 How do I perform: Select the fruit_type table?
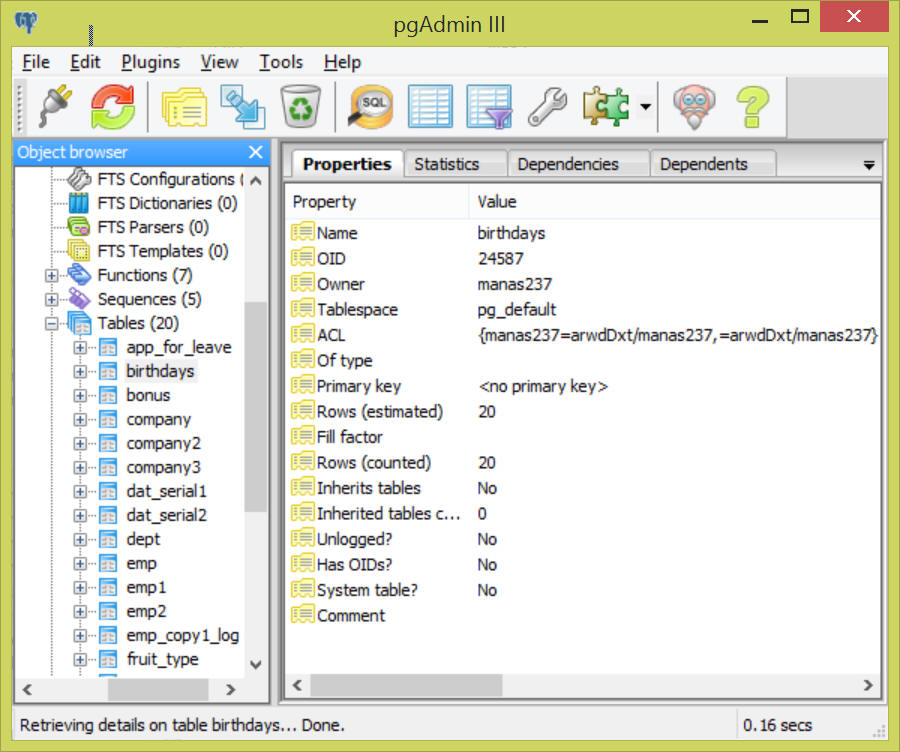(162, 660)
